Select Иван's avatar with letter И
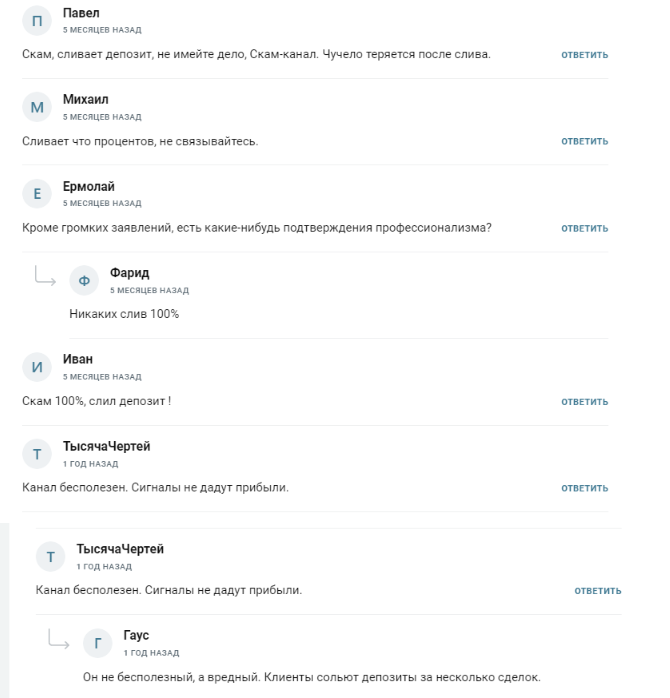 pyautogui.click(x=37, y=367)
